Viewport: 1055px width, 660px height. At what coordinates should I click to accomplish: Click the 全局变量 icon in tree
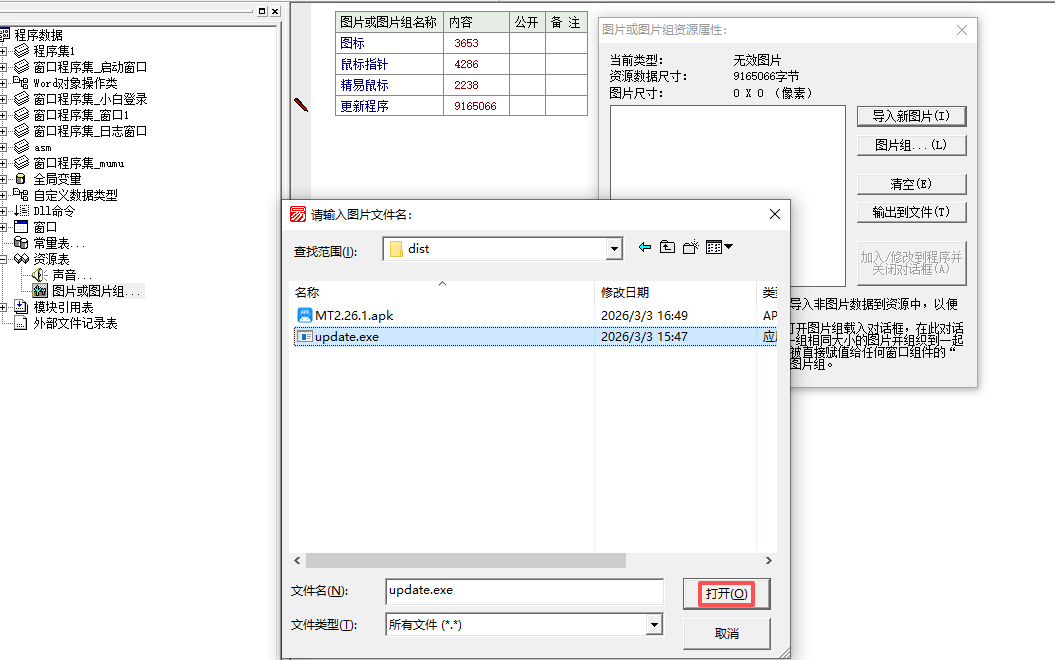21,179
